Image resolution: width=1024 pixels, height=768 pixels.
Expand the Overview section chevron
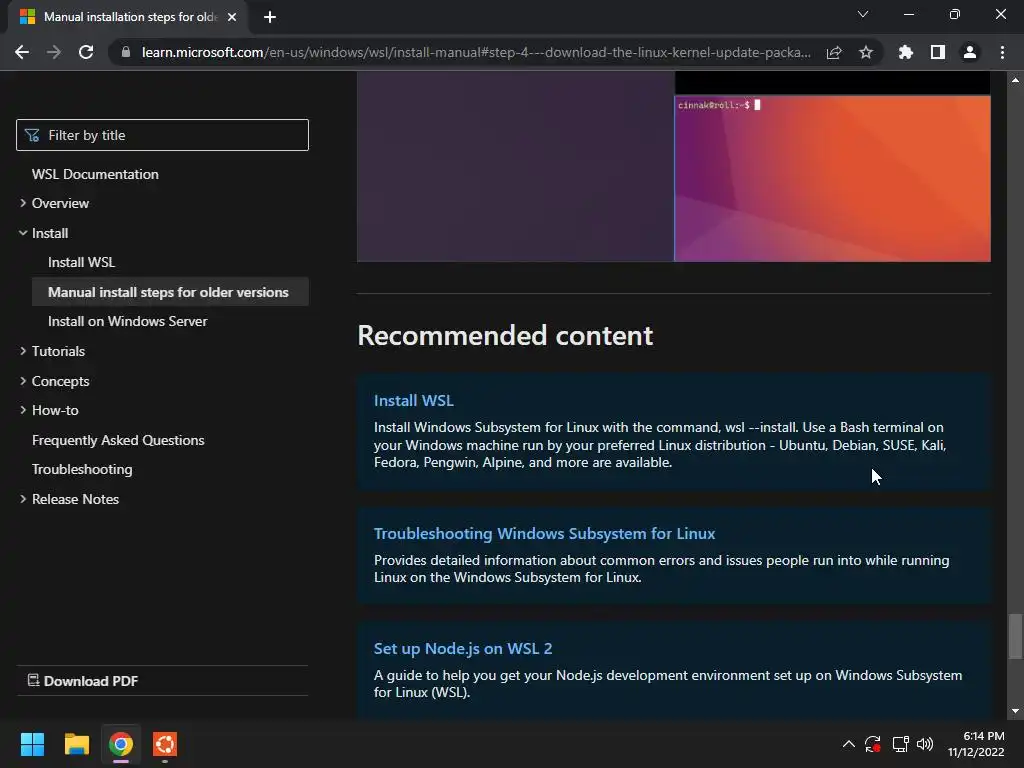point(23,203)
